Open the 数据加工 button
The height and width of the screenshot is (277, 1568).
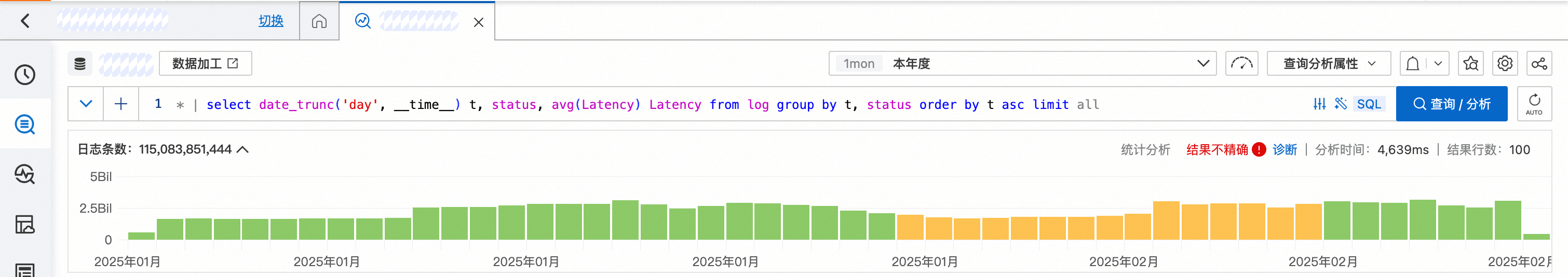pos(205,63)
